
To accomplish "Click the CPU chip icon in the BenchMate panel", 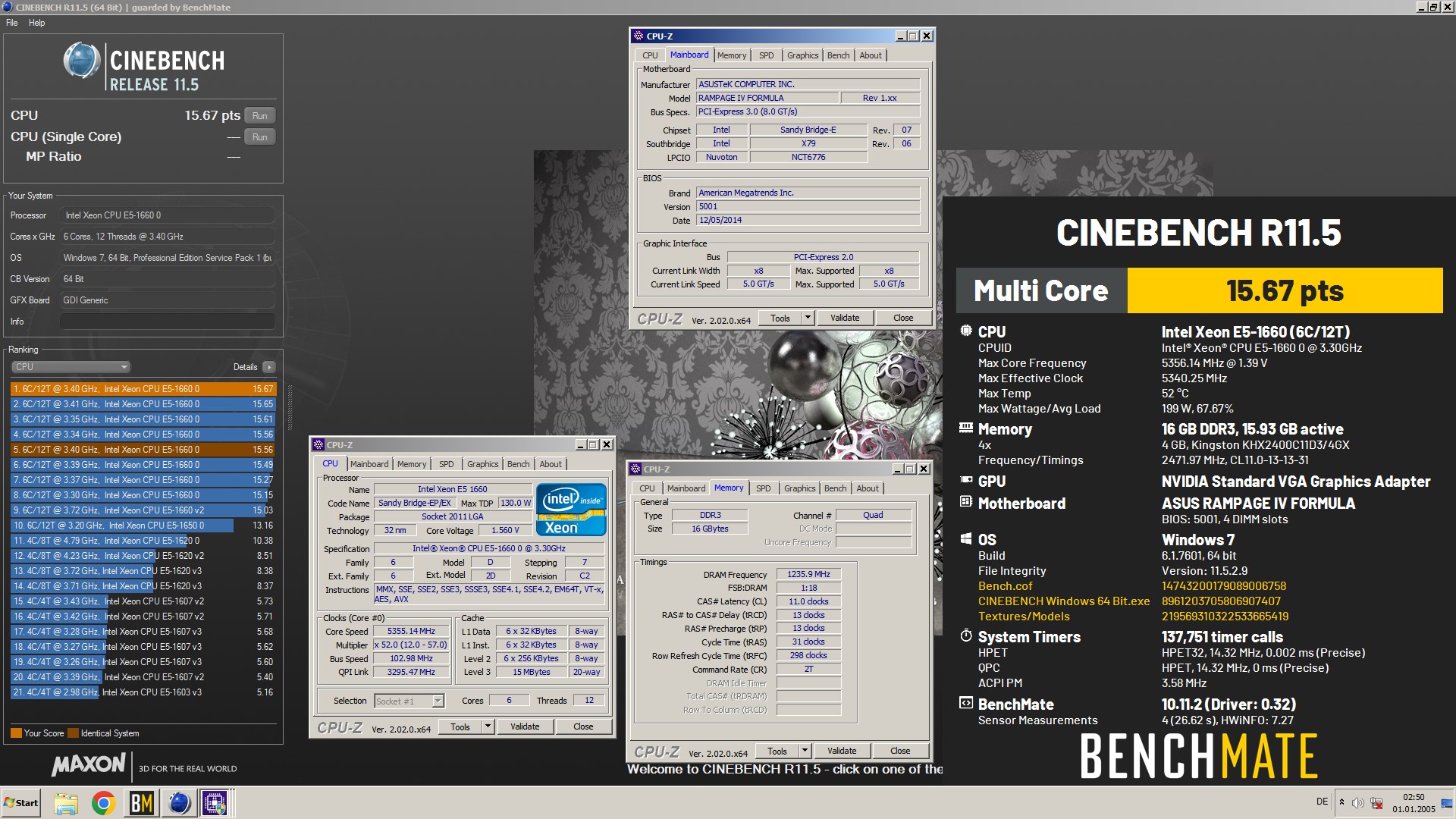I will [966, 331].
